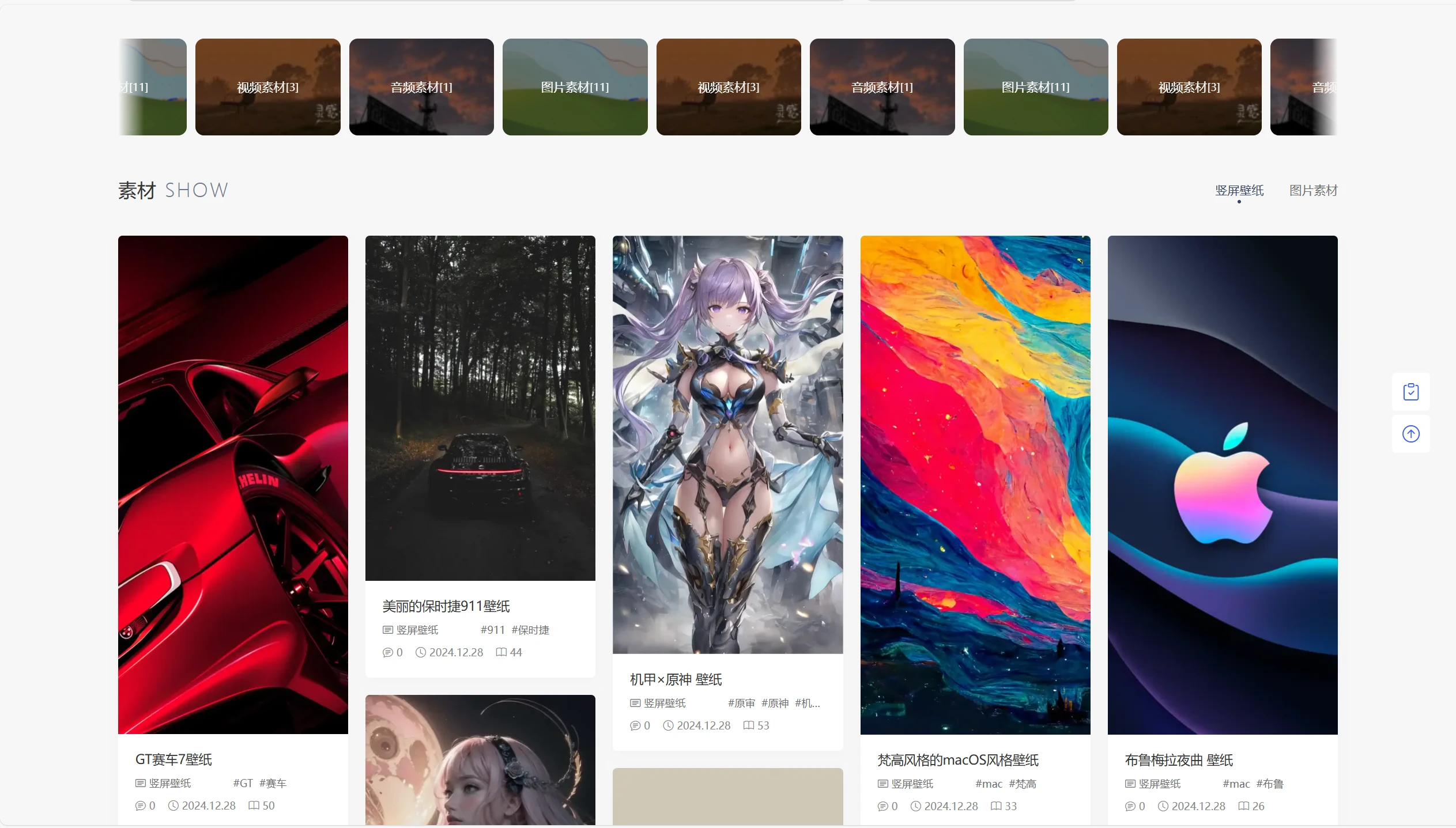Click the clipboard task floating icon

(x=1410, y=391)
